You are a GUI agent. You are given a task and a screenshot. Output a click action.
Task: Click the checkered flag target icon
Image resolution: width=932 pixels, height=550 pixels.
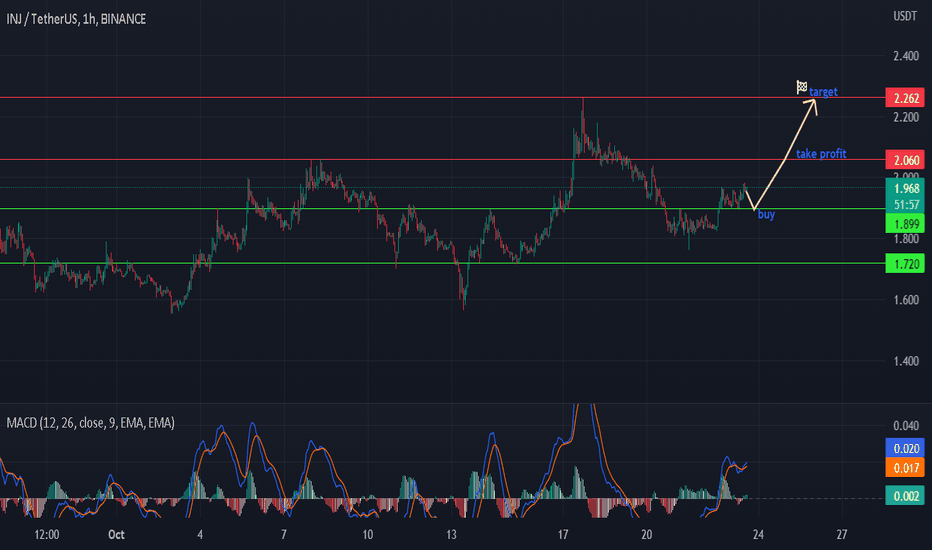801,87
